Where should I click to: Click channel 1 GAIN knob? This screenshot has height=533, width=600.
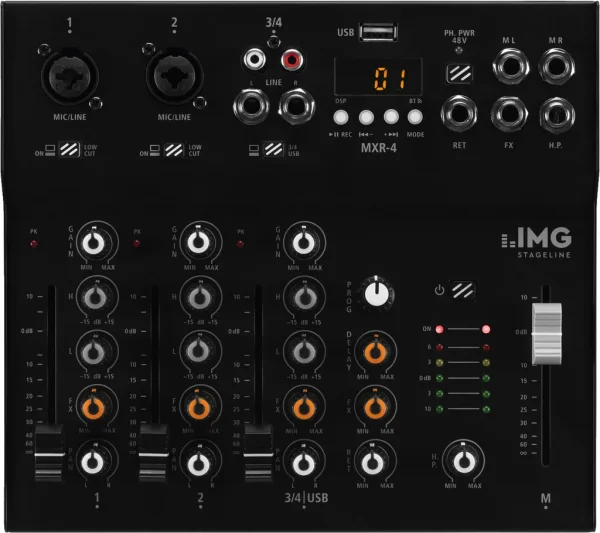(x=93, y=242)
